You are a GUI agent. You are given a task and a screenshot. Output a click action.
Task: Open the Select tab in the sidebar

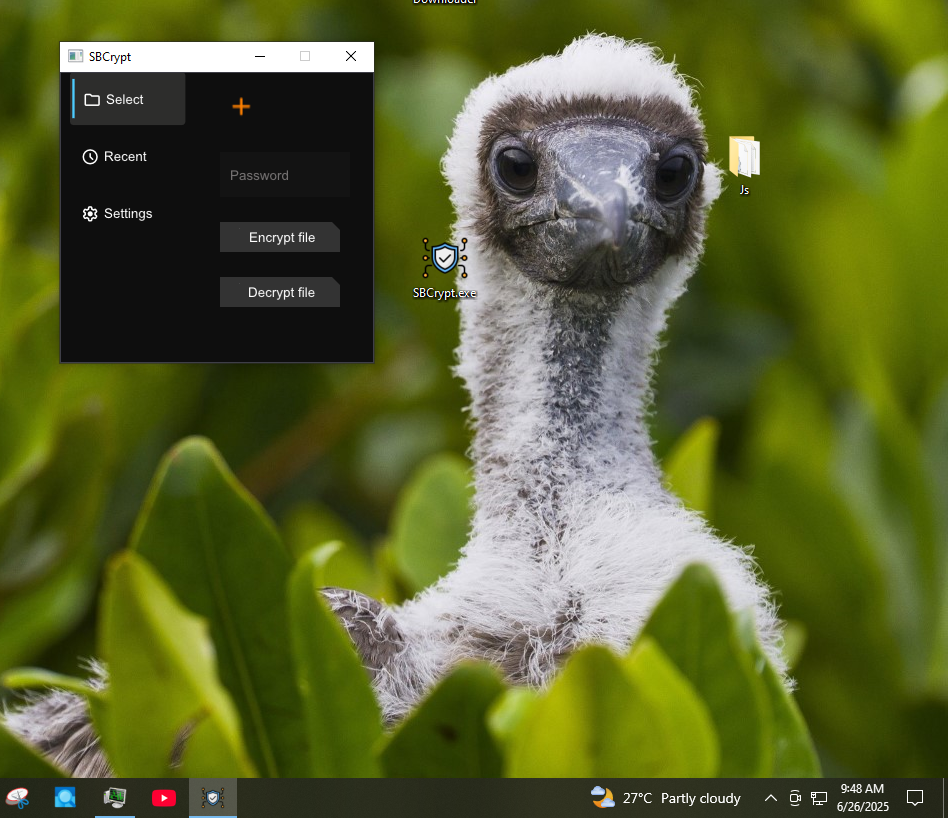(127, 100)
